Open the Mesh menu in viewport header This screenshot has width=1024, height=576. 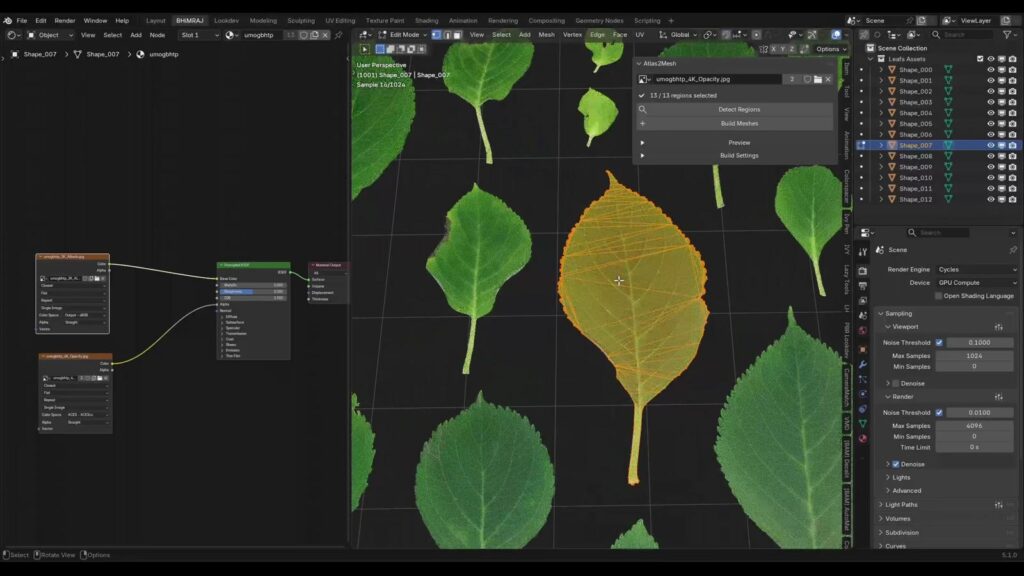[546, 35]
